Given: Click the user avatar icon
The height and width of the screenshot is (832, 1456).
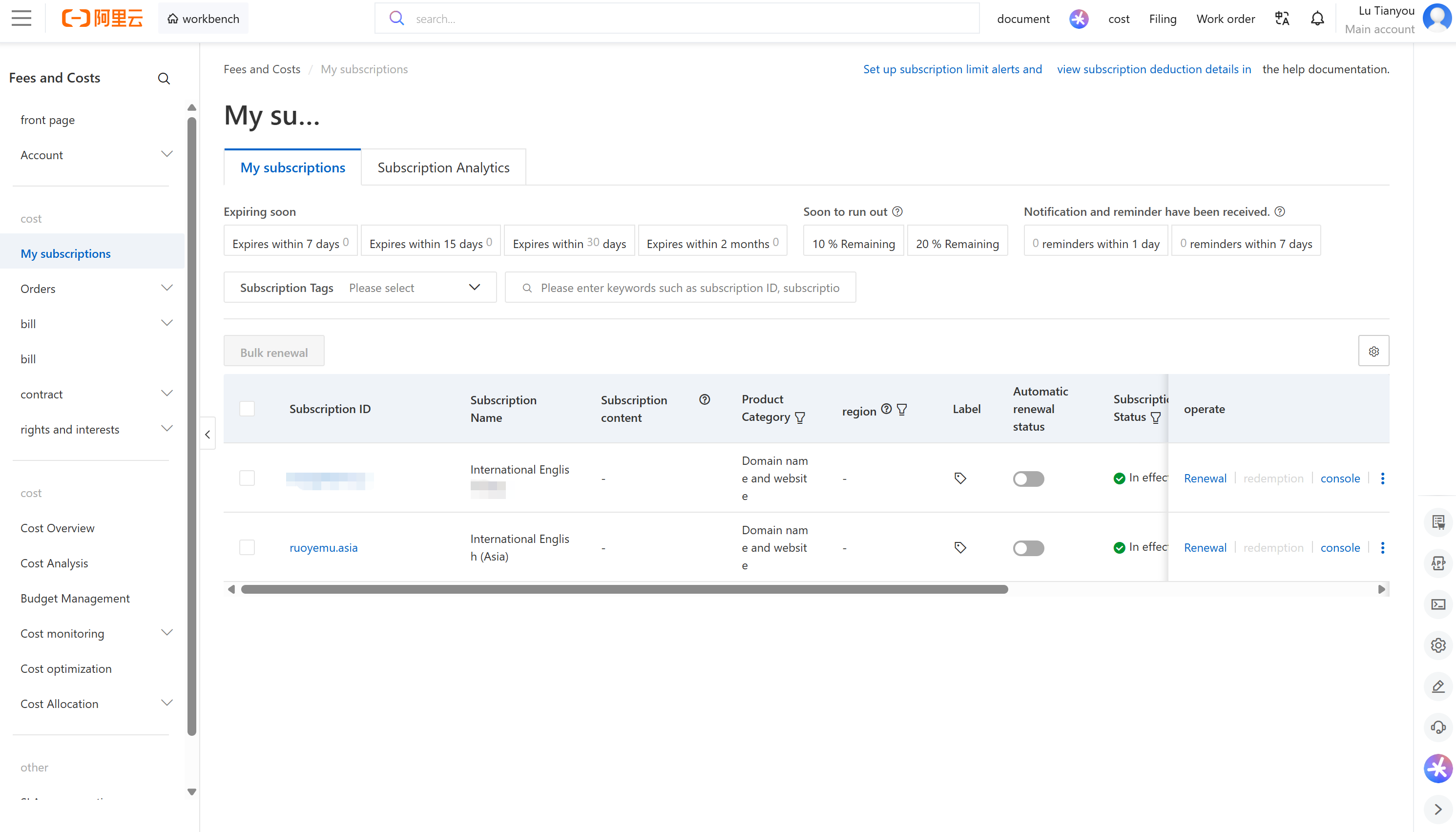Looking at the screenshot, I should pos(1436,17).
